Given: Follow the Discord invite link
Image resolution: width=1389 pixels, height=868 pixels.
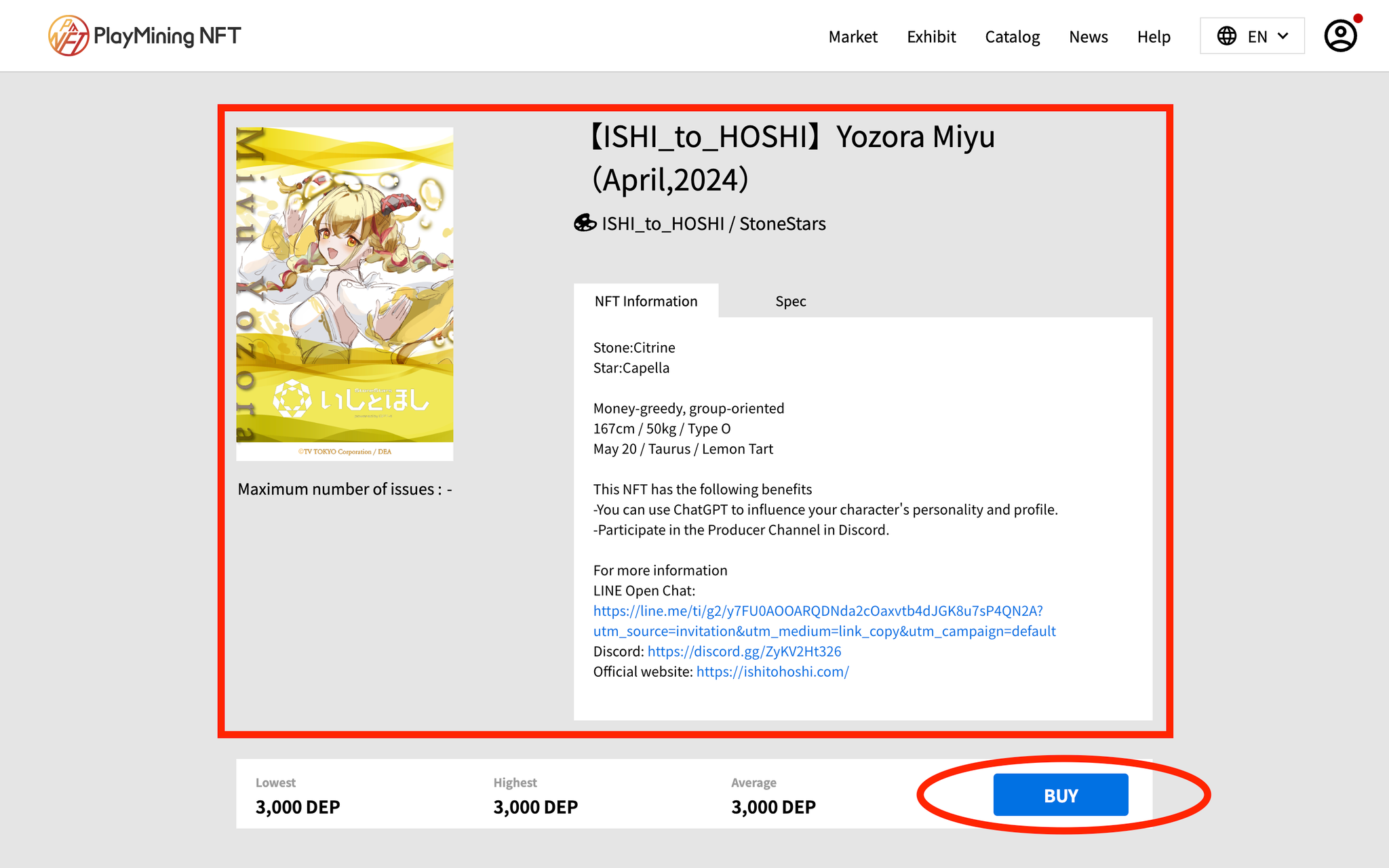Looking at the screenshot, I should (x=744, y=652).
